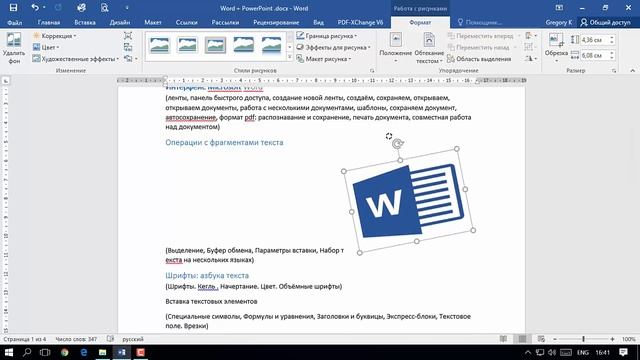
Task: Click the Удалить фон (Remove background) button
Action: 14,48
